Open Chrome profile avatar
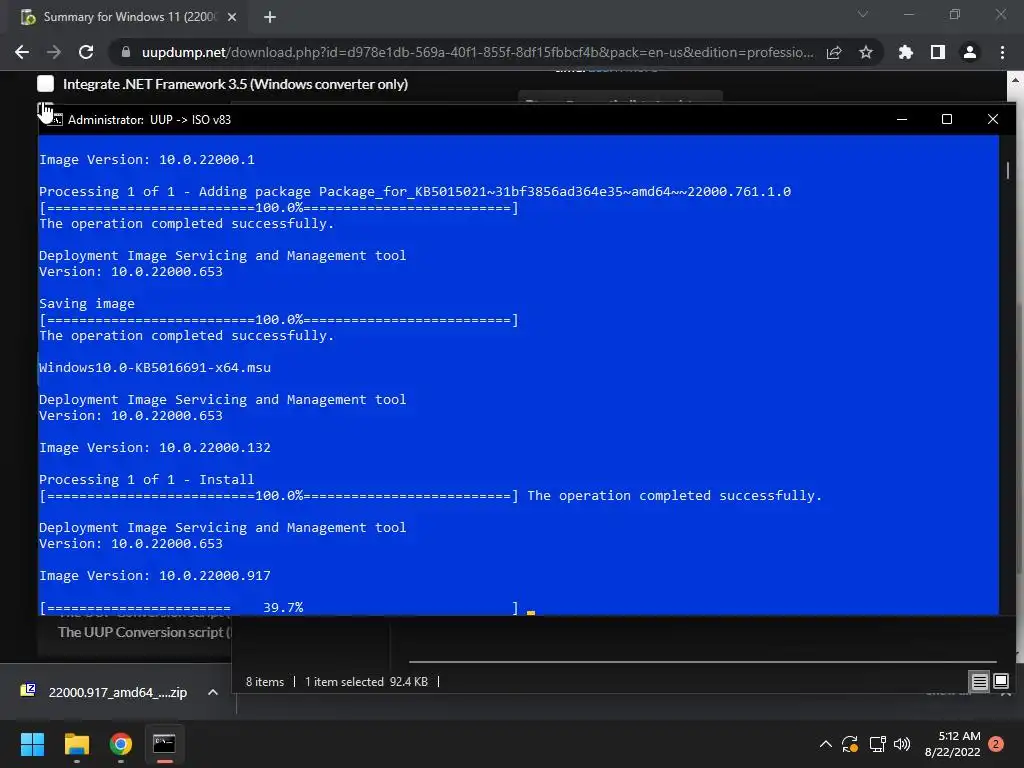Screen dimensions: 1024x768 tap(970, 52)
